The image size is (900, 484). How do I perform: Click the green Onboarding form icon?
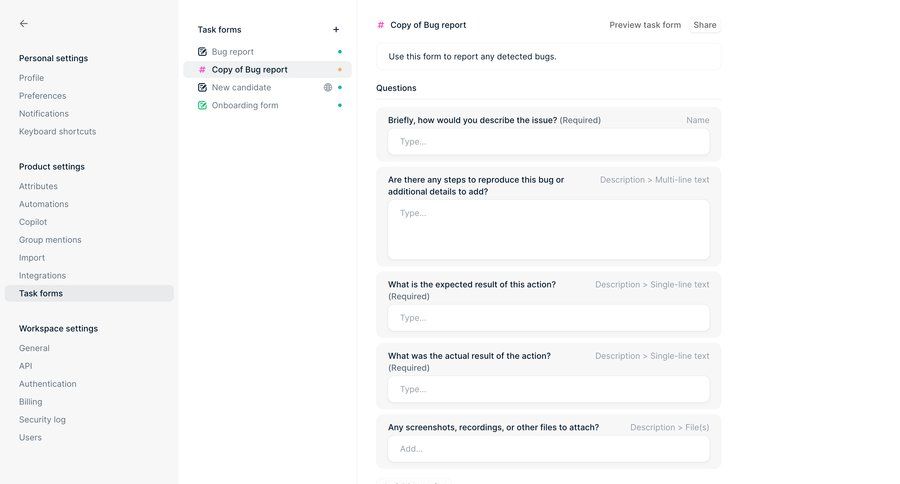pos(202,105)
